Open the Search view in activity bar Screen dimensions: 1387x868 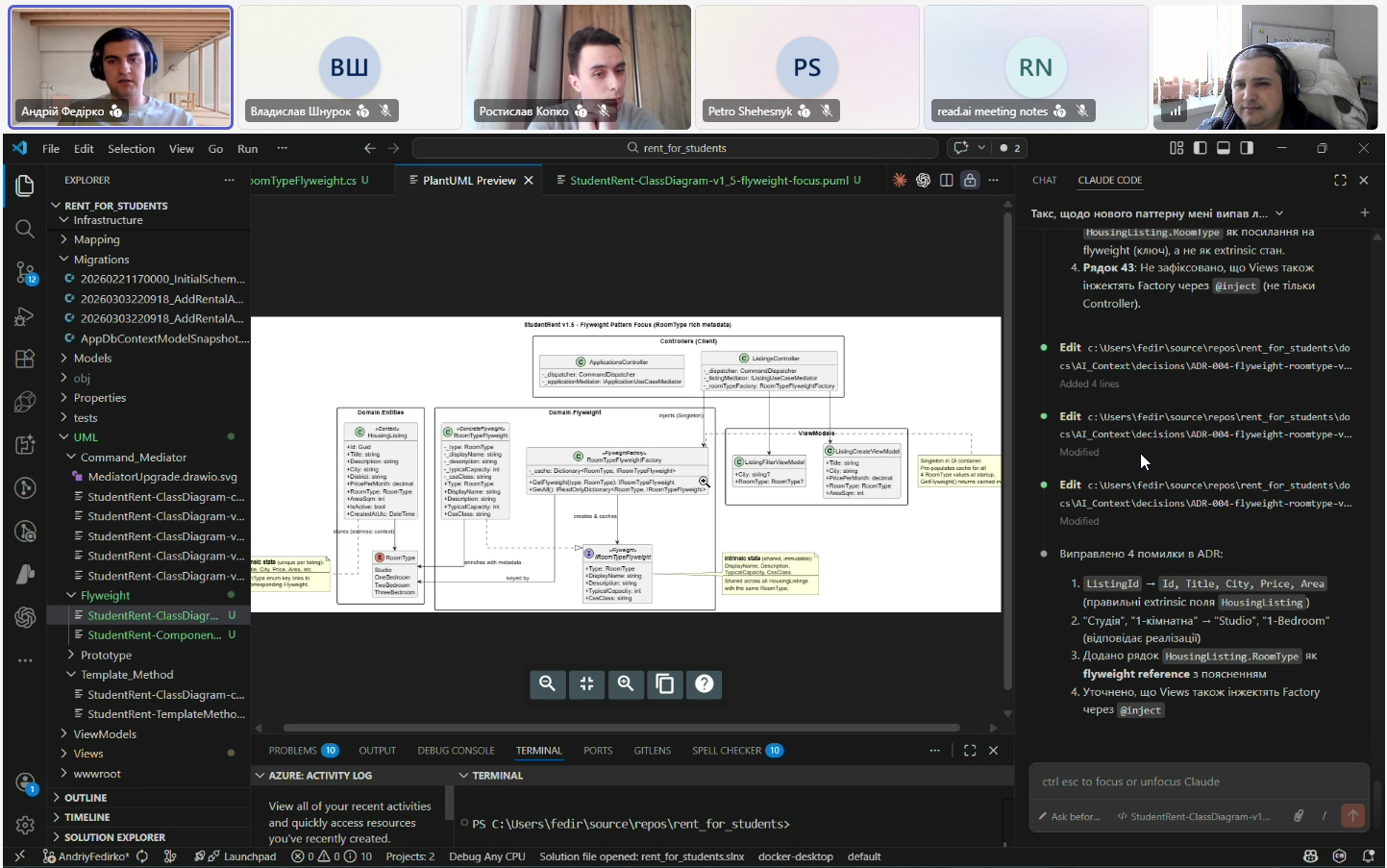click(25, 229)
